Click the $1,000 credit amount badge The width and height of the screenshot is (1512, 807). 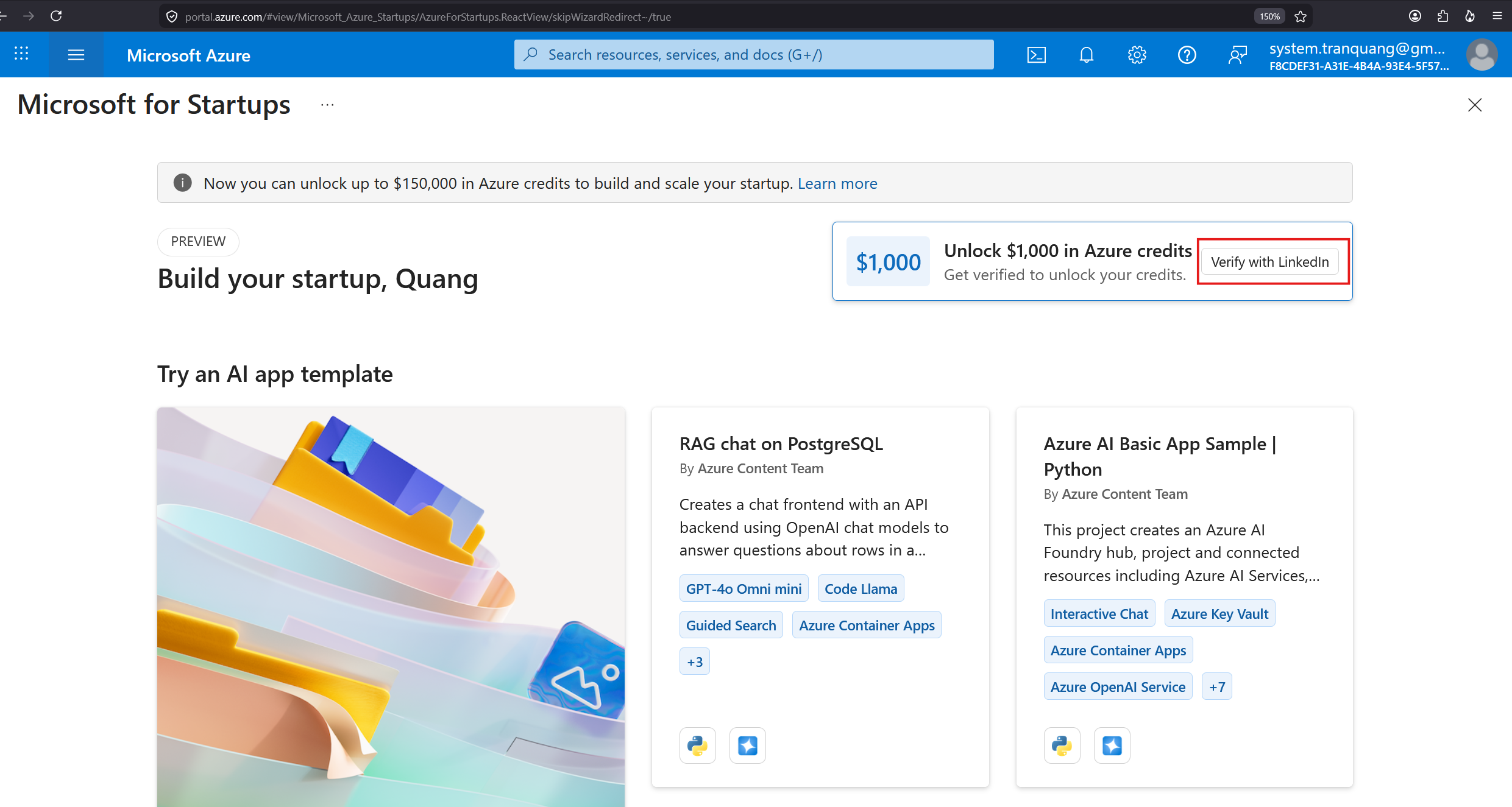[888, 262]
